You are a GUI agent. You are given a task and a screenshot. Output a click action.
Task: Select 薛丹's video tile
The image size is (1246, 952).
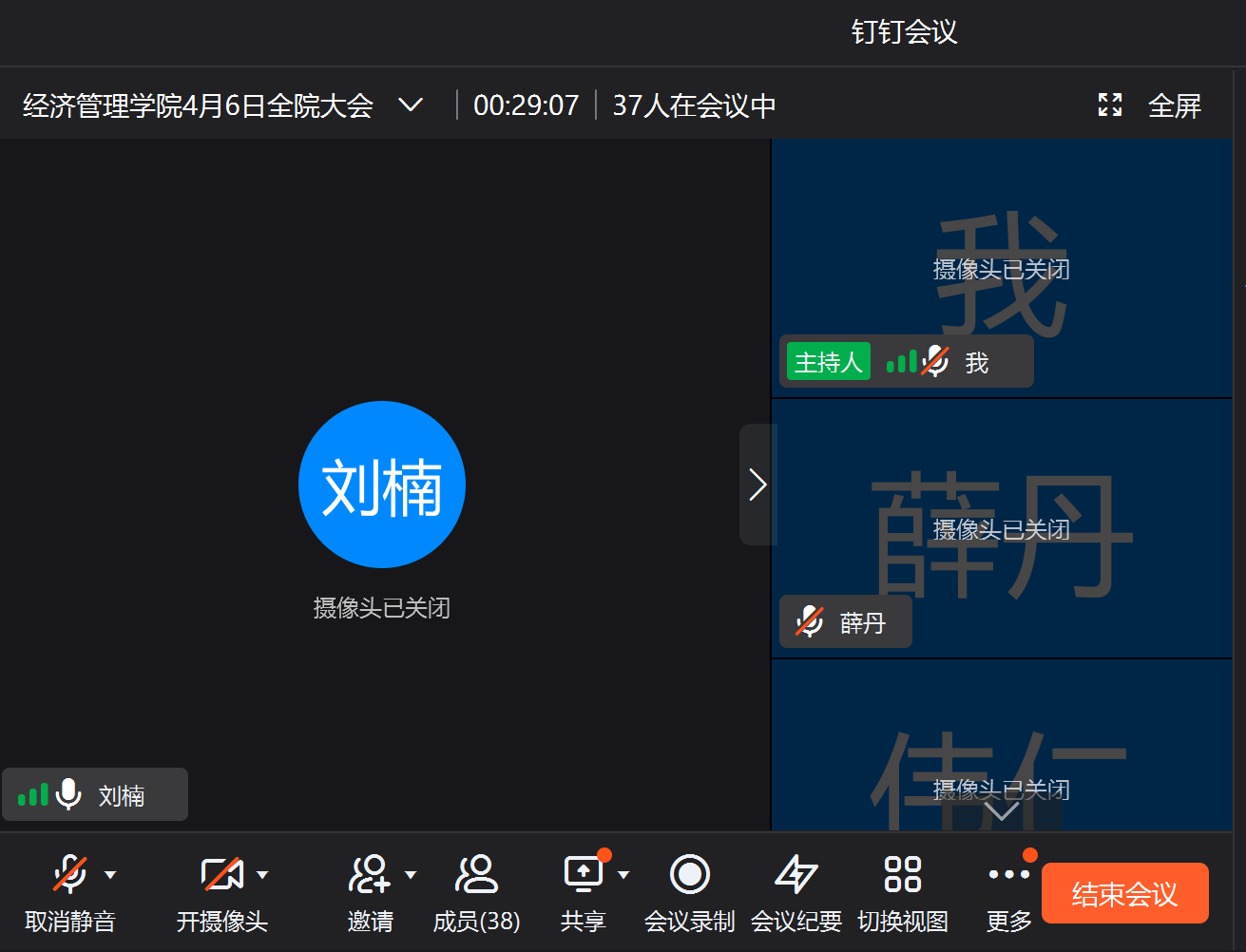pos(1001,513)
